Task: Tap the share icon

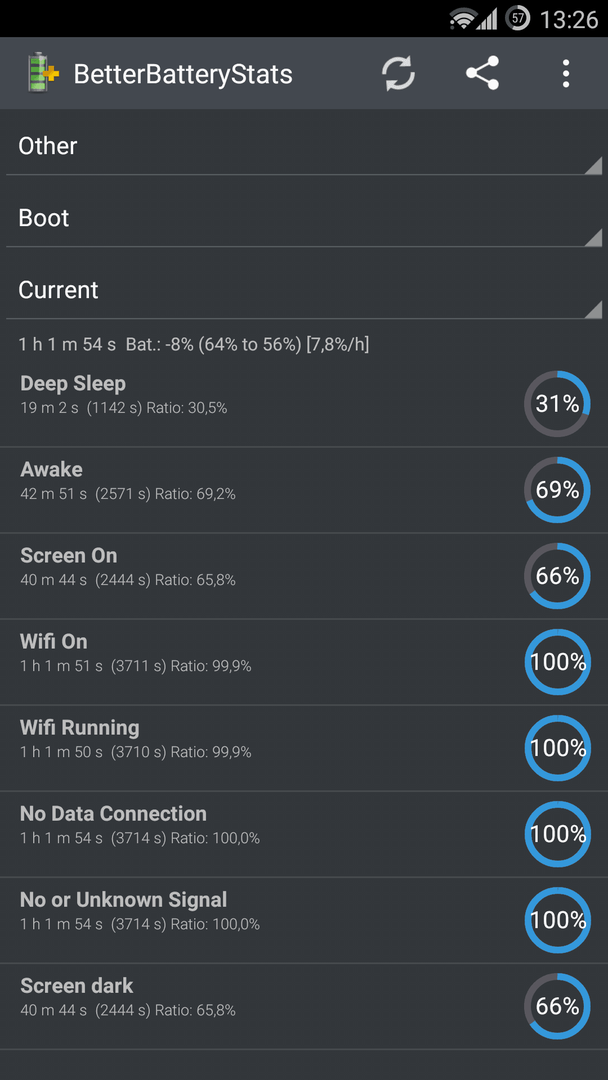Action: pyautogui.click(x=482, y=73)
